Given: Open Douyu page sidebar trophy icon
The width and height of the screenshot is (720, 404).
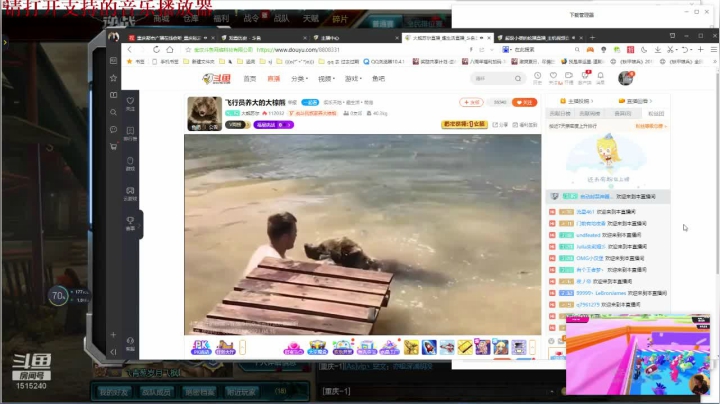Looking at the screenshot, I should pyautogui.click(x=130, y=223).
